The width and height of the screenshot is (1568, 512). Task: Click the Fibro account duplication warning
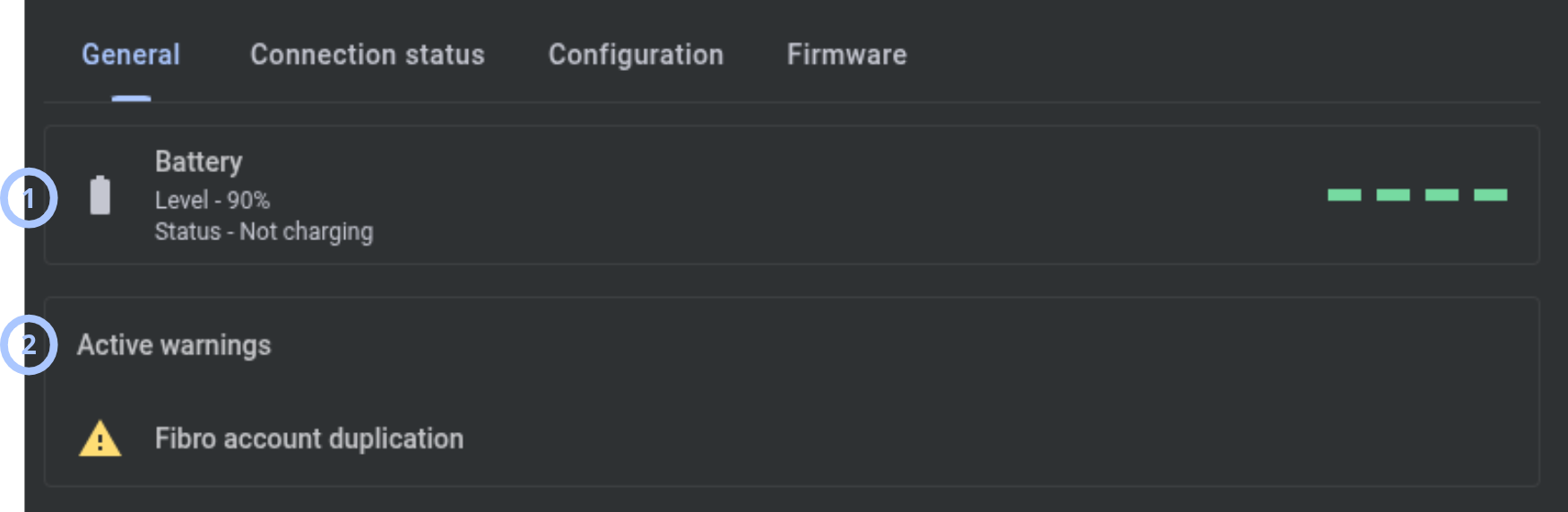[x=309, y=438]
